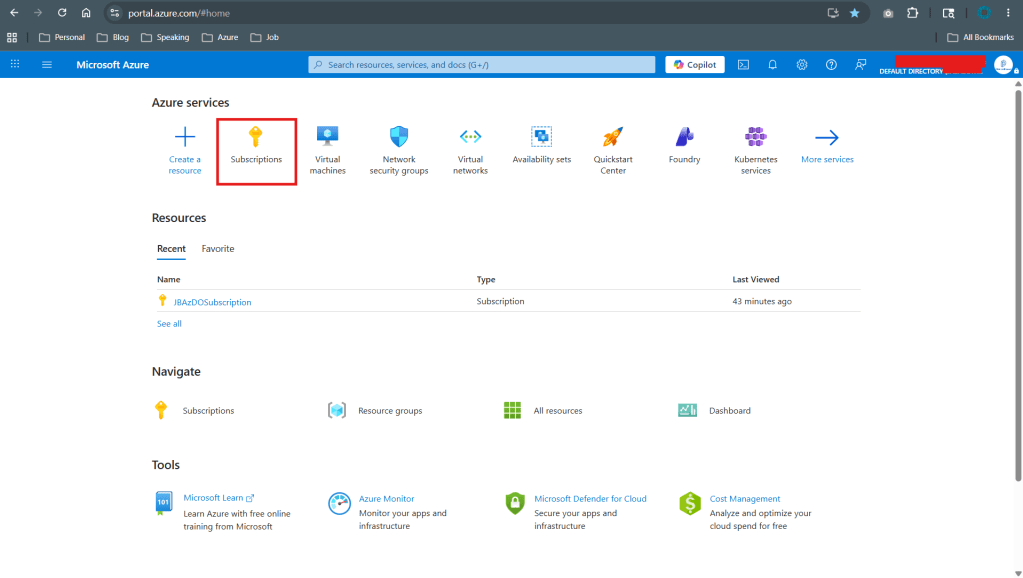
Task: Open Kubernetes services
Action: (756, 151)
